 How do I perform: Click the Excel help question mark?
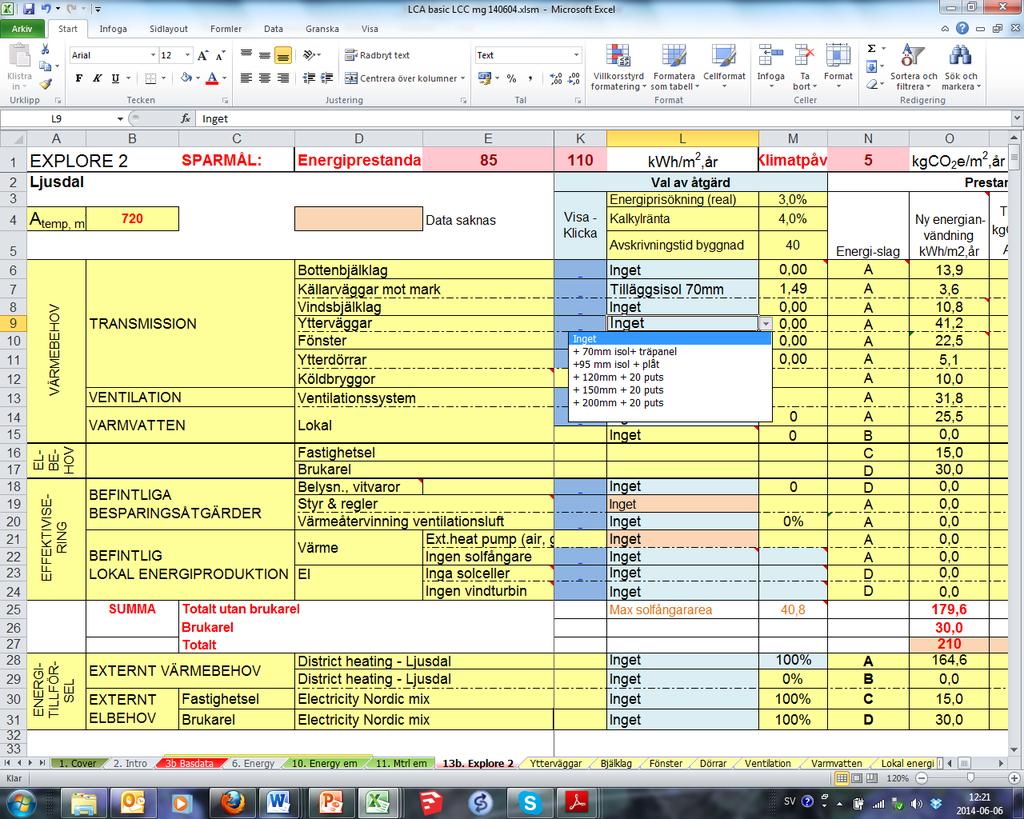coord(962,28)
